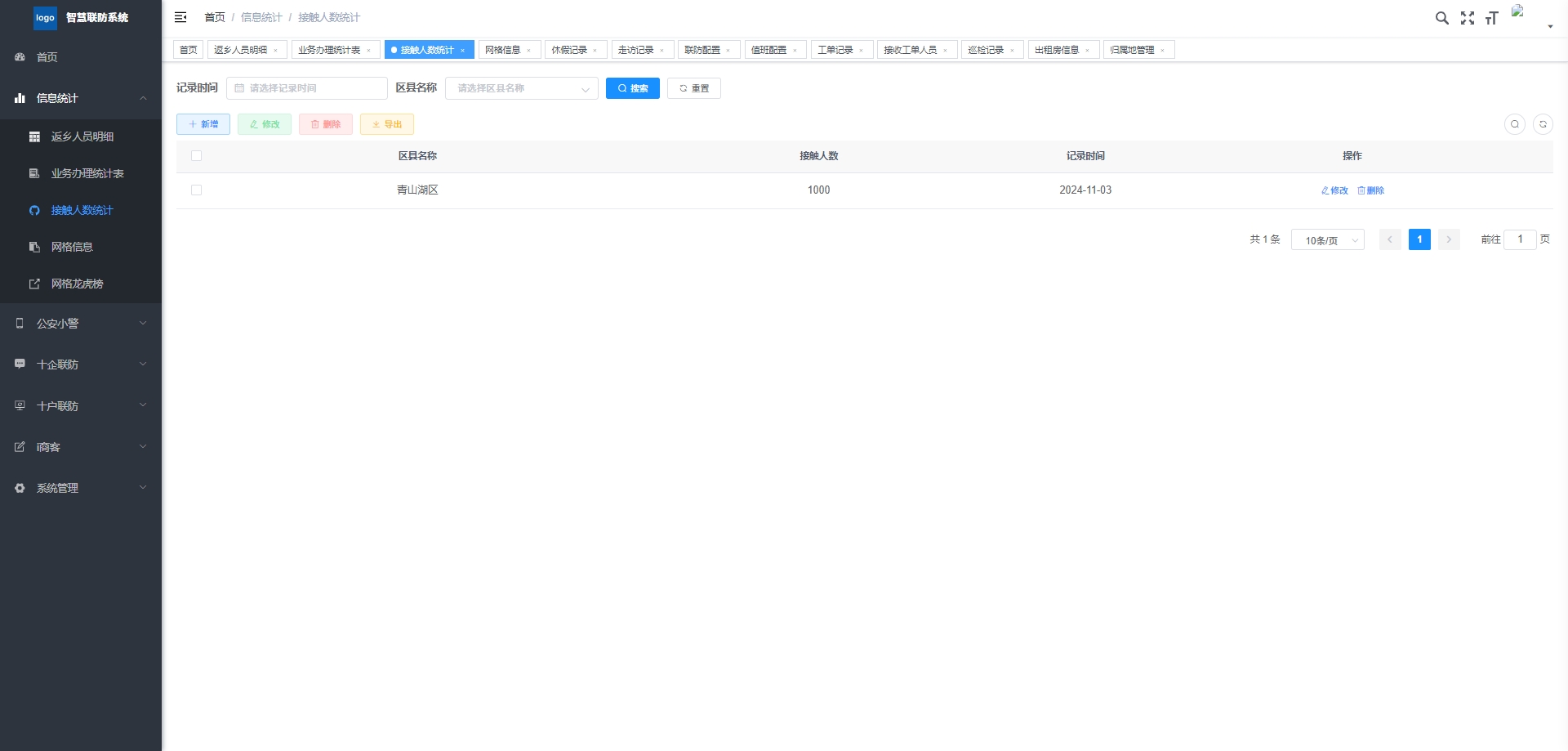This screenshot has width=1568, height=751.
Task: Expand the i商客 sidebar group
Action: pyautogui.click(x=81, y=446)
